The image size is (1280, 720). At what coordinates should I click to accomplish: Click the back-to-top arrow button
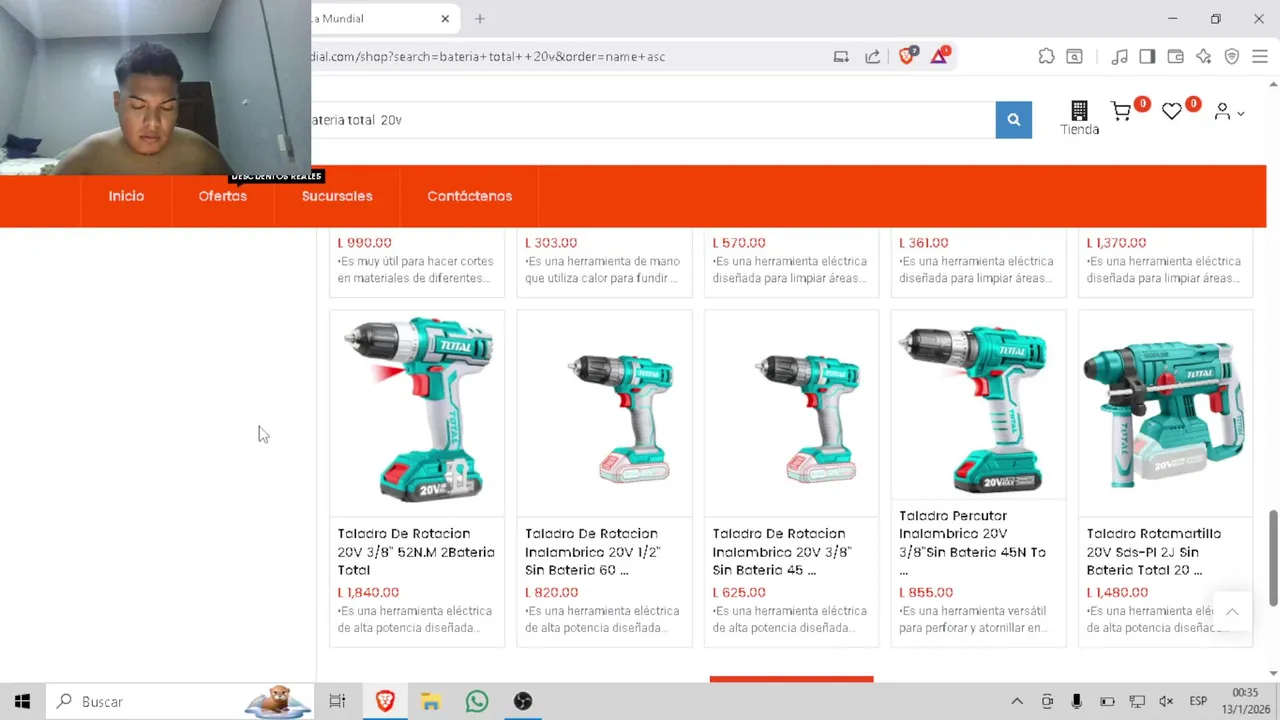1232,612
